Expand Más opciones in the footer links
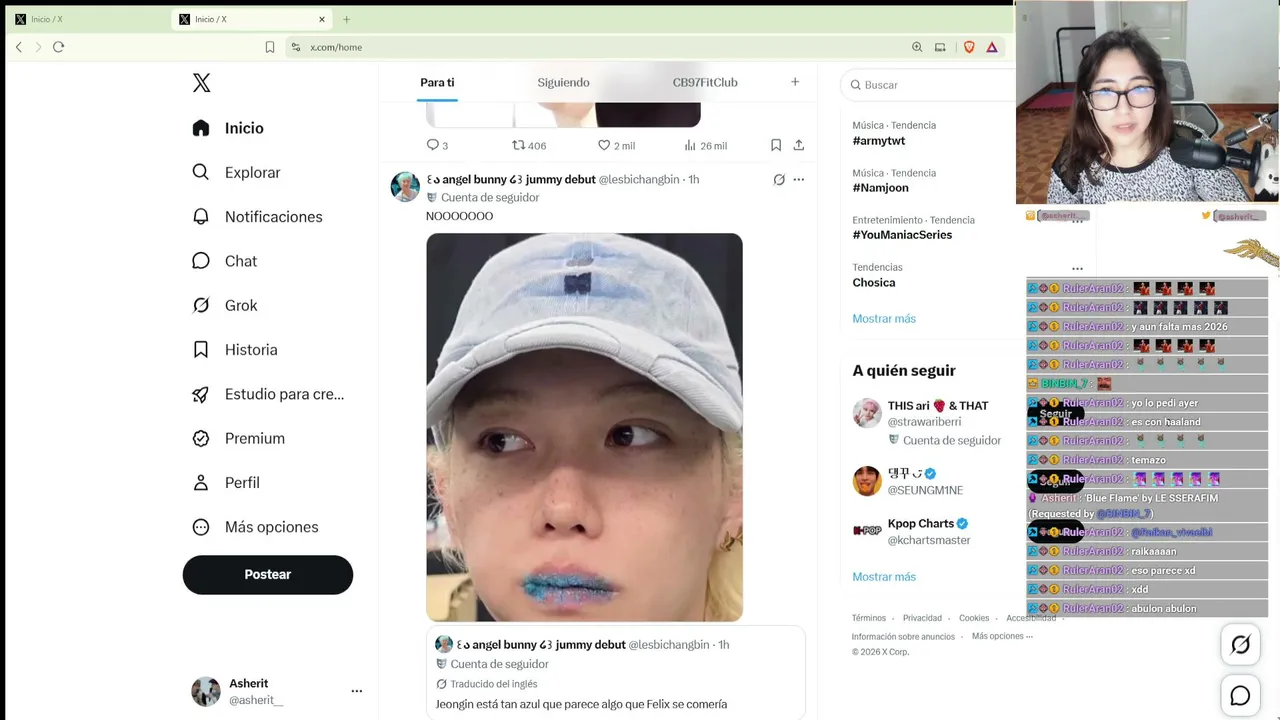 pyautogui.click(x=1002, y=636)
